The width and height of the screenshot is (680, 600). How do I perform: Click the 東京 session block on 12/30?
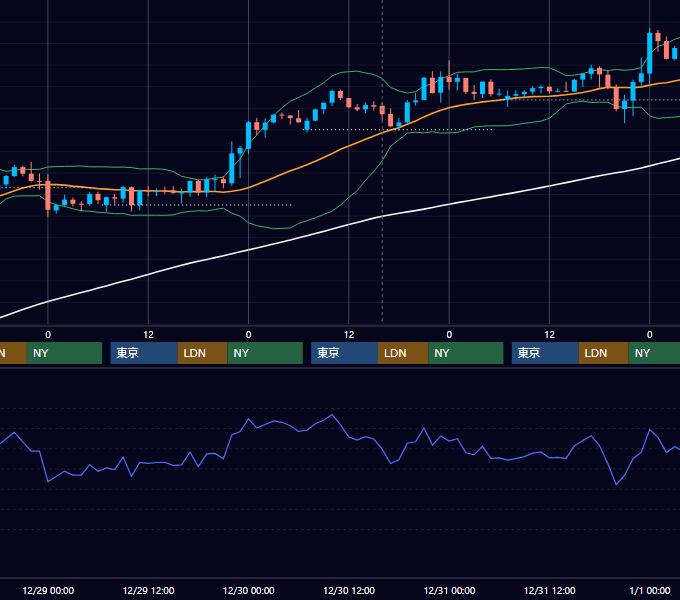click(x=344, y=353)
